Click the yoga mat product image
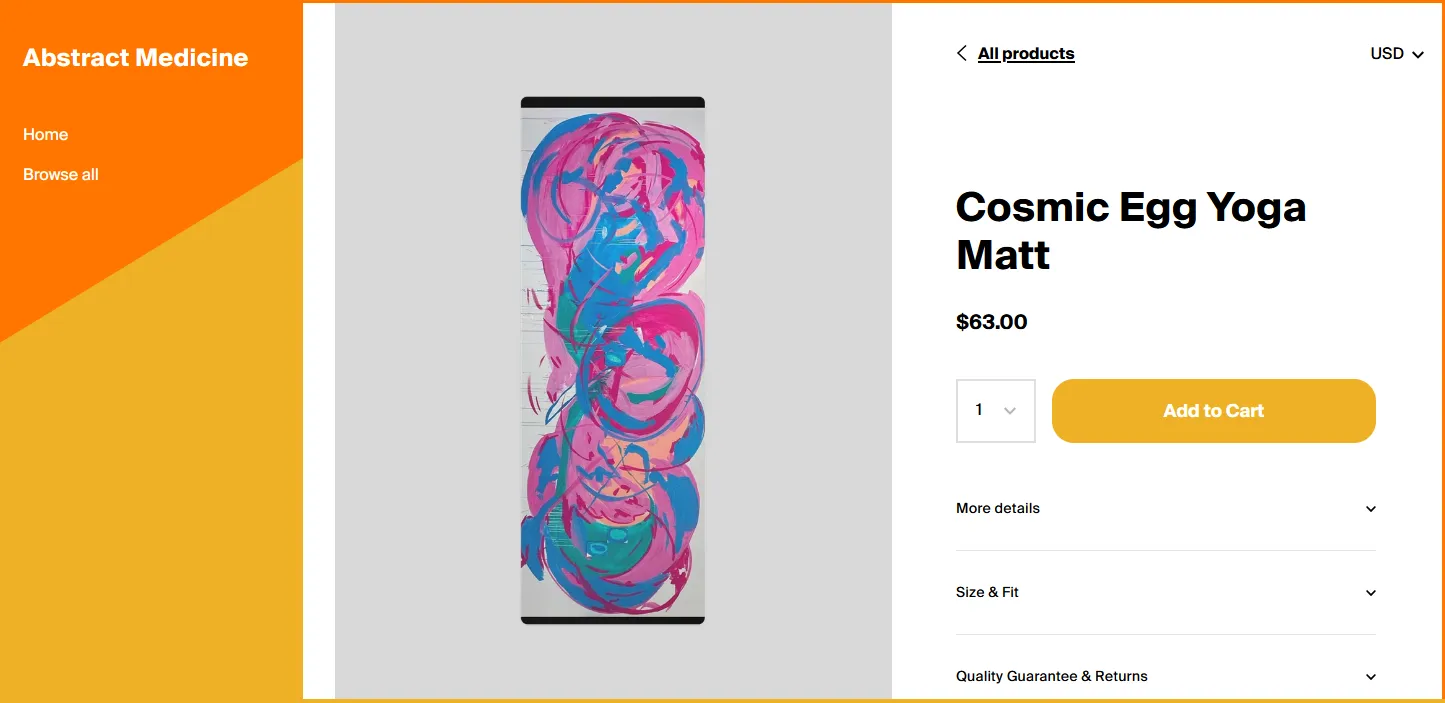1445x703 pixels. click(x=612, y=360)
